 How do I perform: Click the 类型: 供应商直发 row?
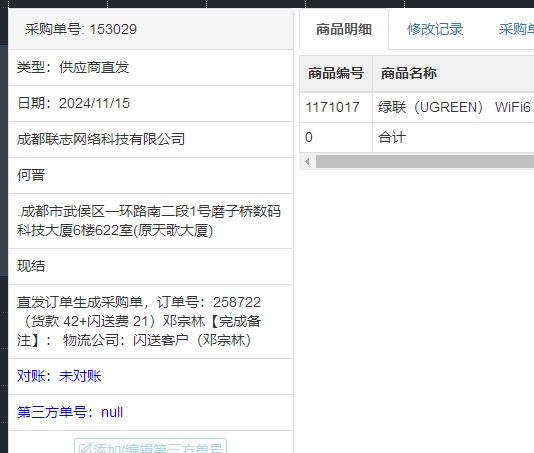pyautogui.click(x=150, y=67)
